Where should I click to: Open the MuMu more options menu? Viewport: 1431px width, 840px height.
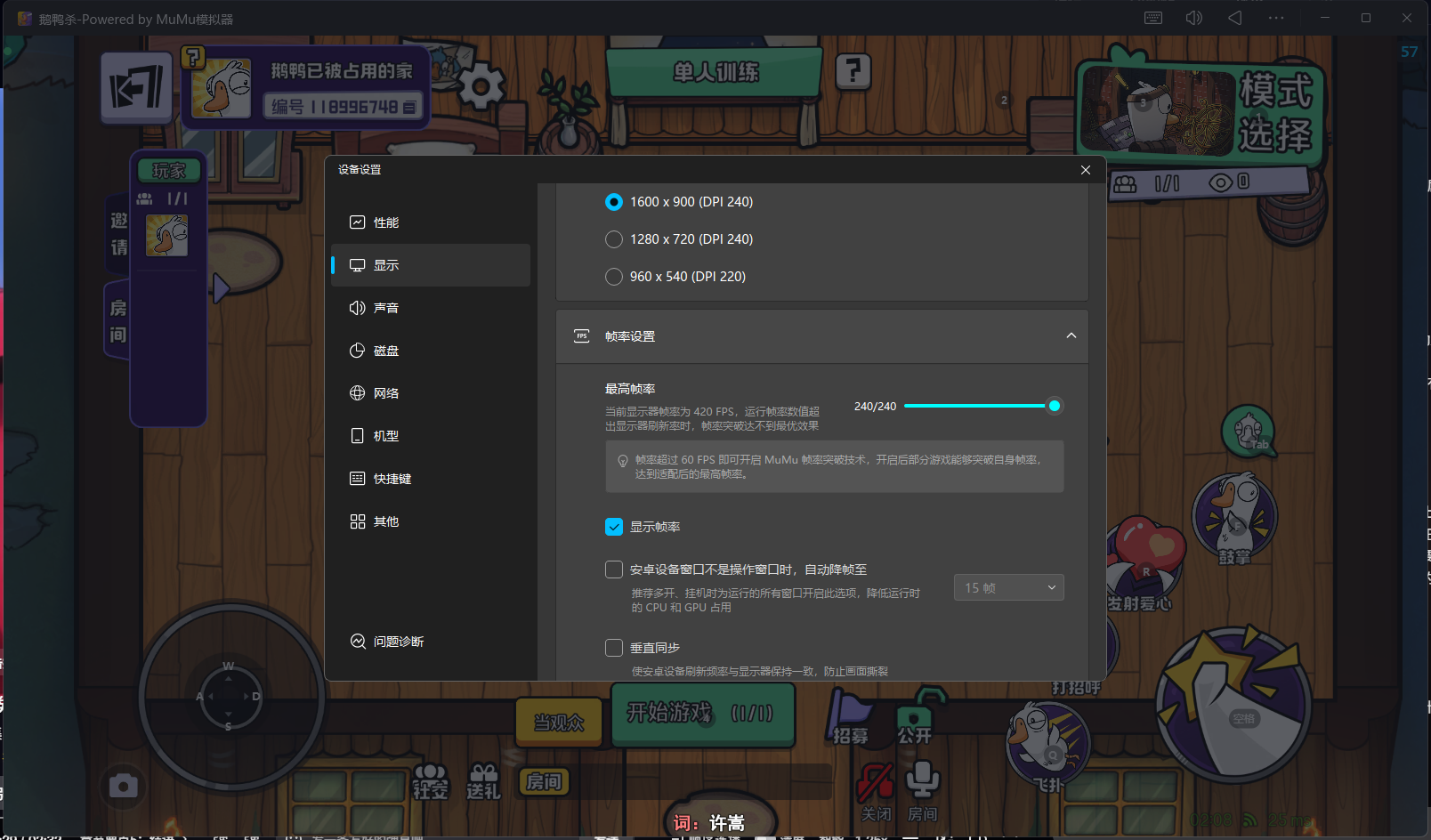click(1276, 18)
